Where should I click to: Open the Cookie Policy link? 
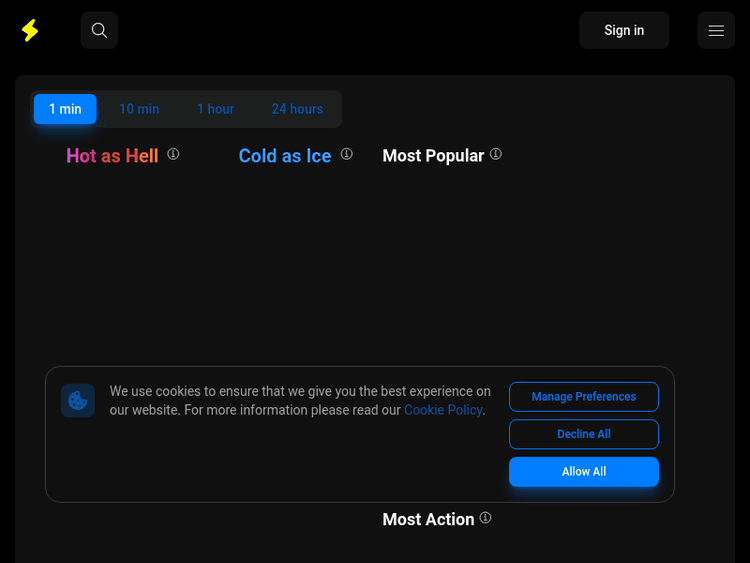pos(443,410)
